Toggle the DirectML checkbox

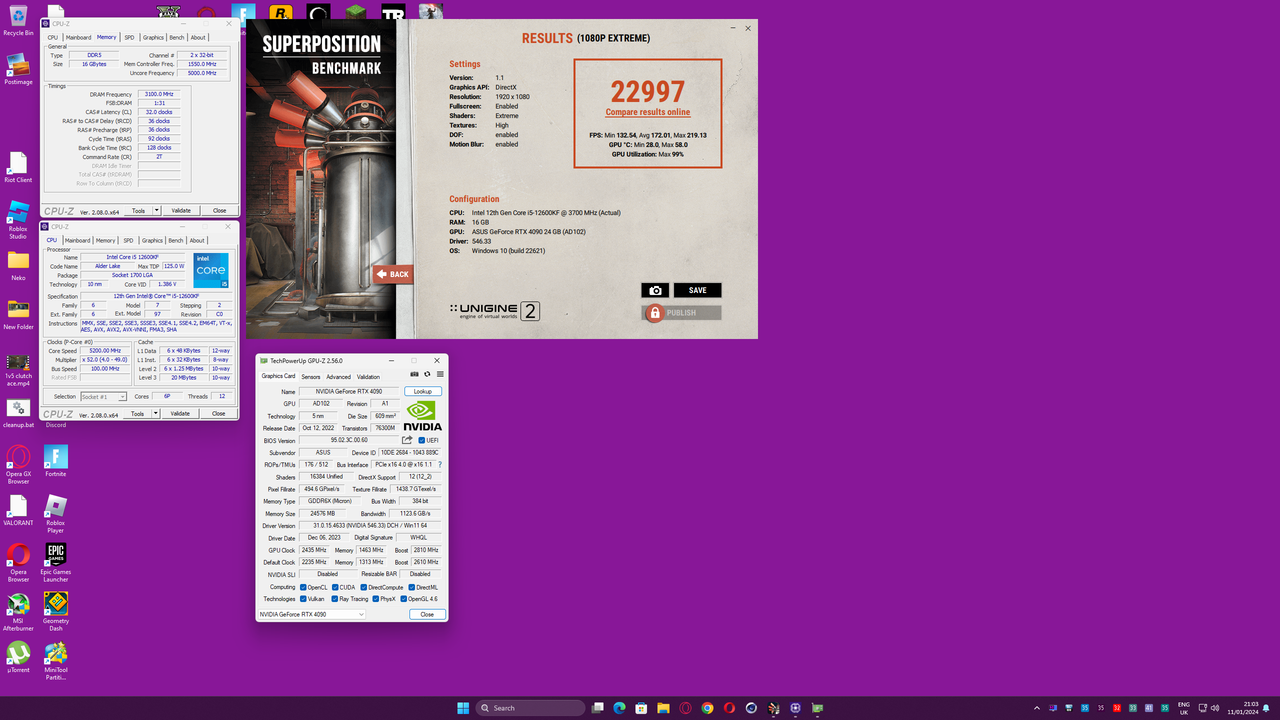coord(411,587)
